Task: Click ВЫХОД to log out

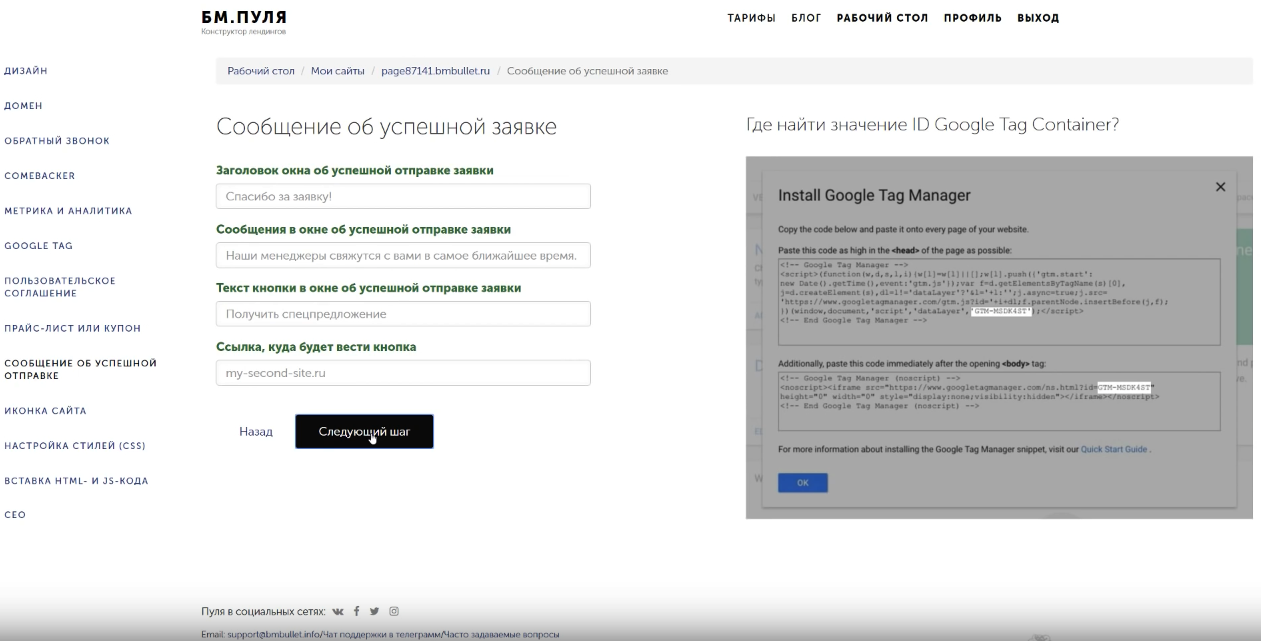Action: 1038,18
